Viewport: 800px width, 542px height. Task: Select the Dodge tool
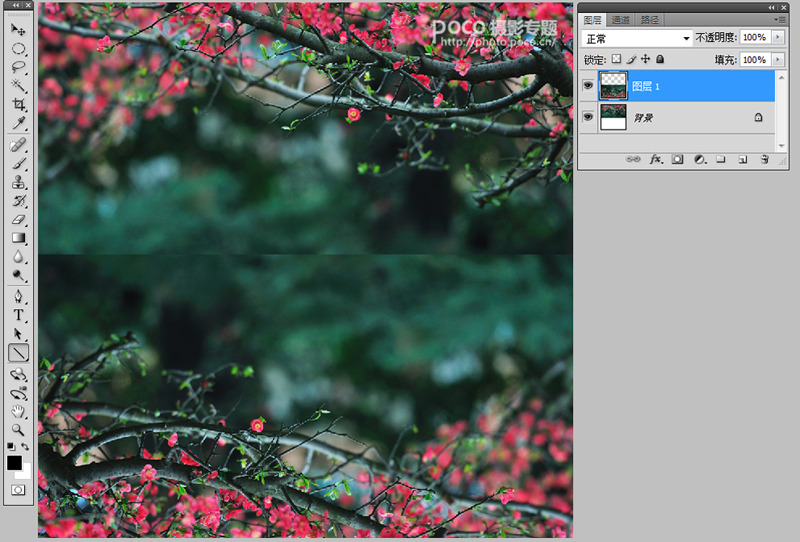coord(18,275)
